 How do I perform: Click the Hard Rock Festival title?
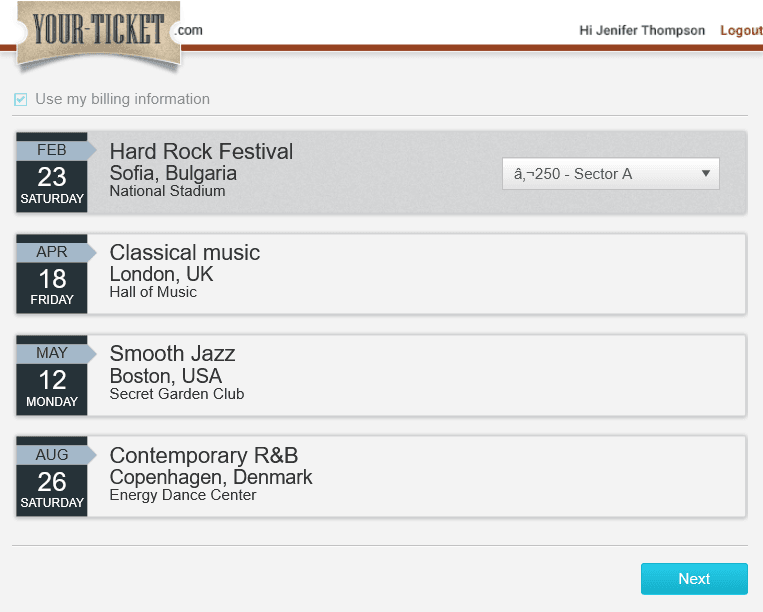pyautogui.click(x=201, y=151)
